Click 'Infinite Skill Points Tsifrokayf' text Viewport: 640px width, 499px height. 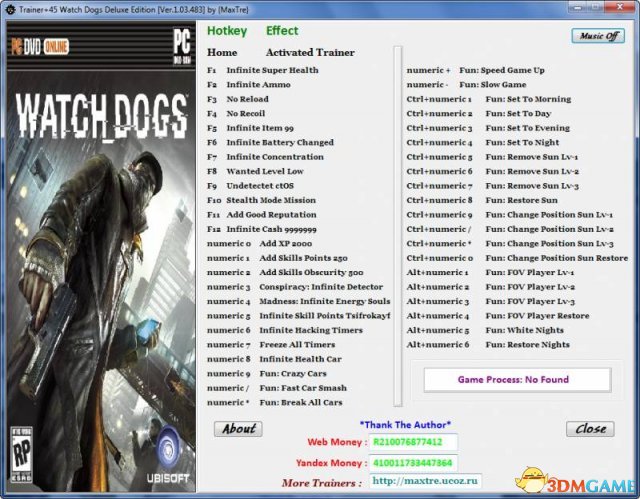tap(325, 316)
